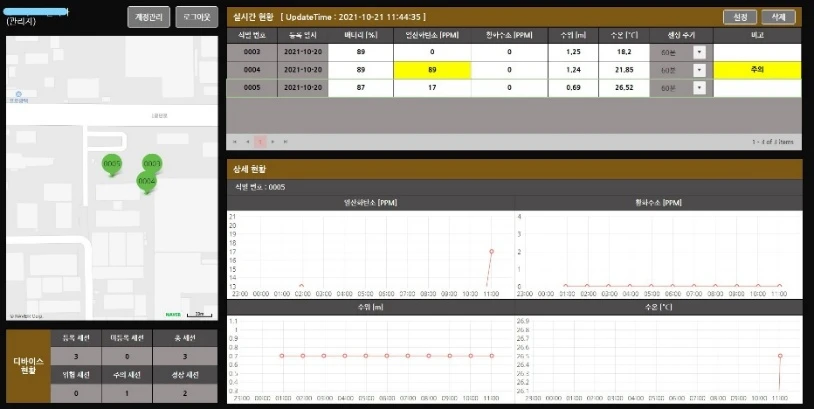
Task: Select page number 1 in pager
Action: (260, 142)
